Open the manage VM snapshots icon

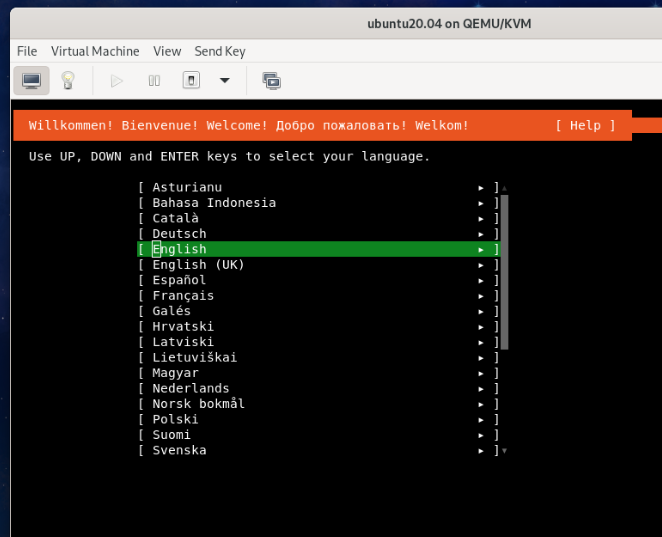271,80
